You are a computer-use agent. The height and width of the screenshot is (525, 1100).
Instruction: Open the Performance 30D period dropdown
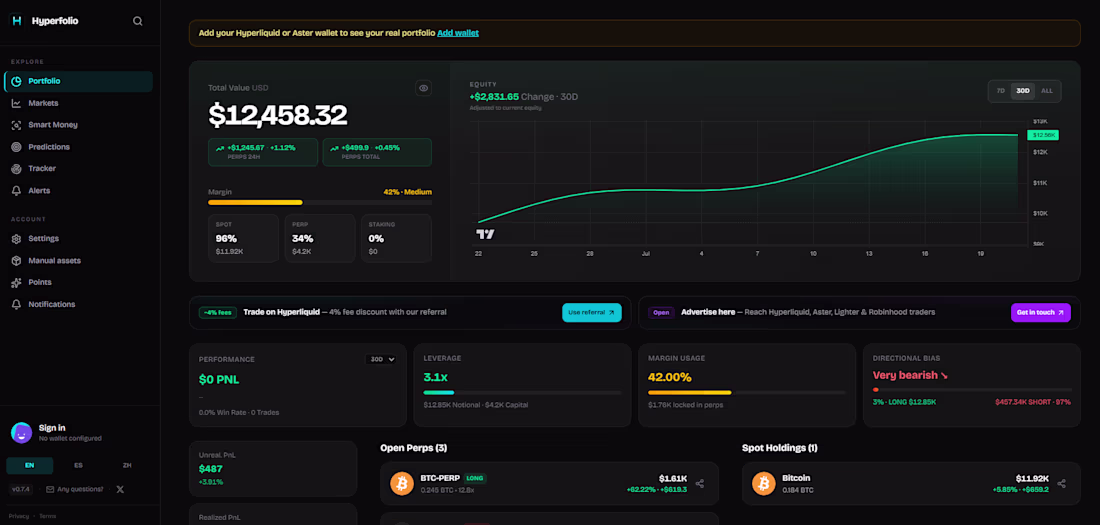(x=380, y=359)
